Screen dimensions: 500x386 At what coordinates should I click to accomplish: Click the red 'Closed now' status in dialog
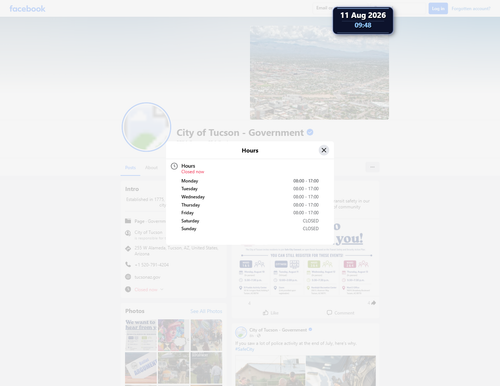coord(193,172)
